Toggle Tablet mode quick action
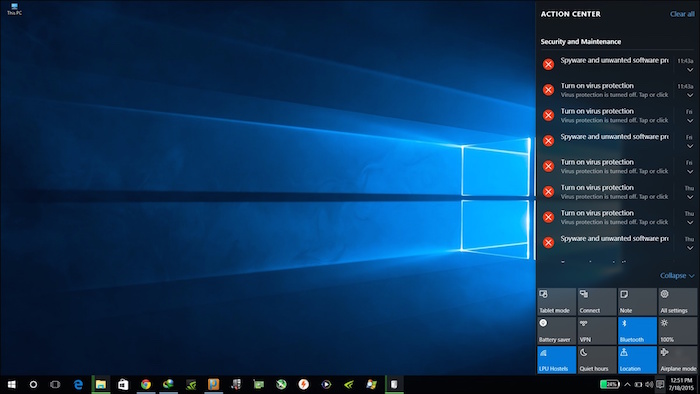Viewport: 700px width, 394px height. pos(556,302)
